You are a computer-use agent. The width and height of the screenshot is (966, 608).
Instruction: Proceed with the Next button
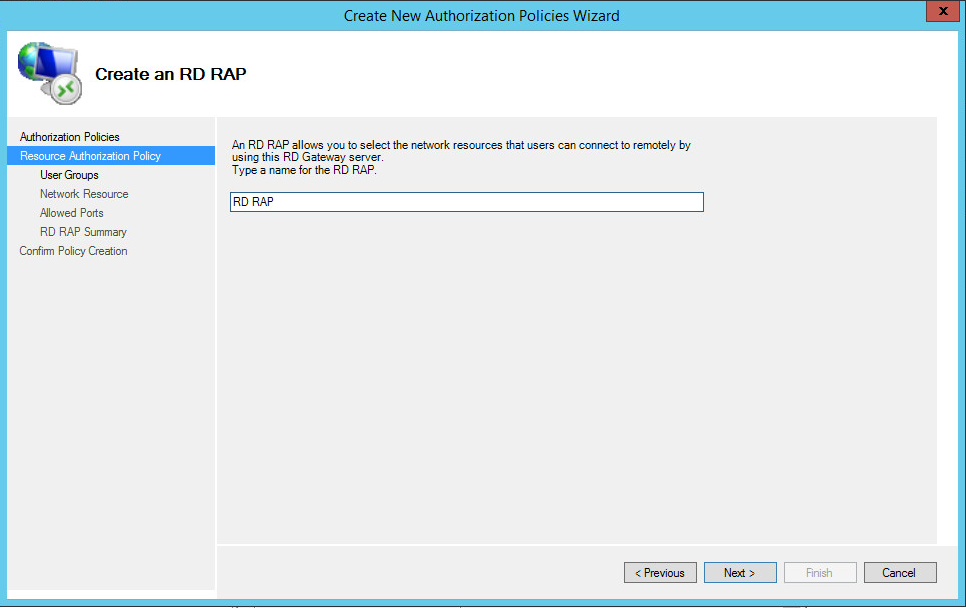(740, 573)
